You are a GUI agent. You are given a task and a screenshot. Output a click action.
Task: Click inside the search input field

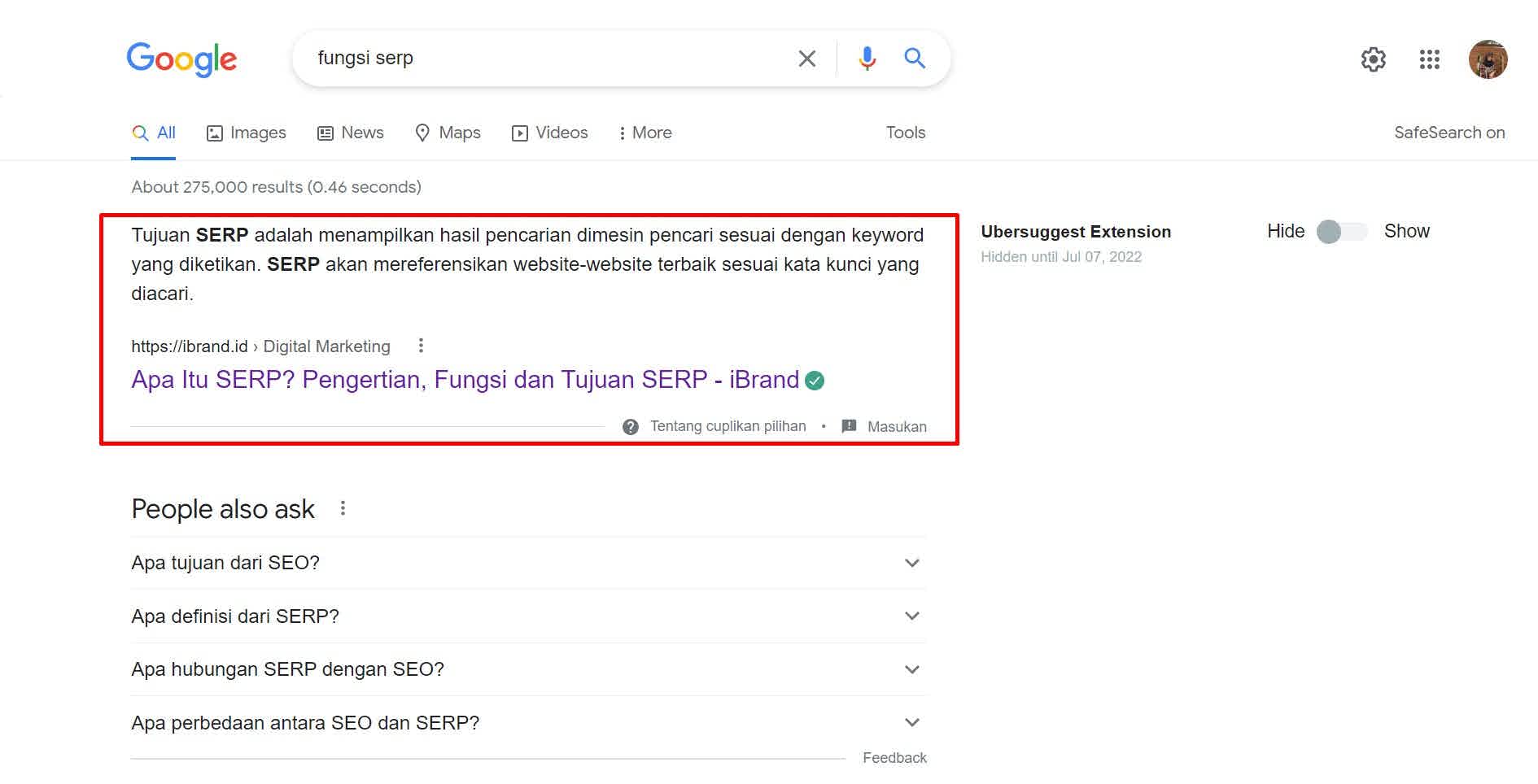[529, 58]
